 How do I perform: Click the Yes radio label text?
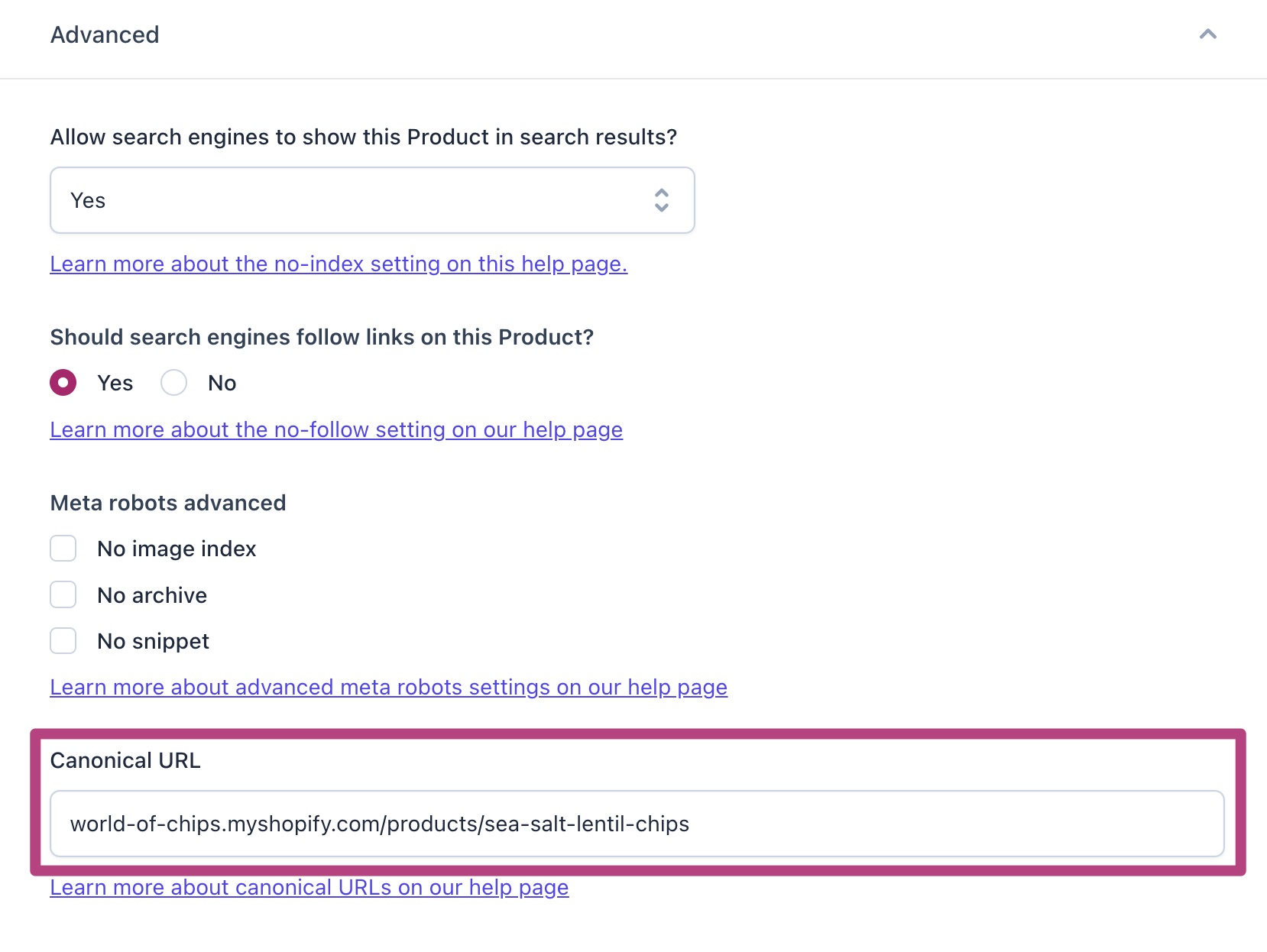pos(115,383)
